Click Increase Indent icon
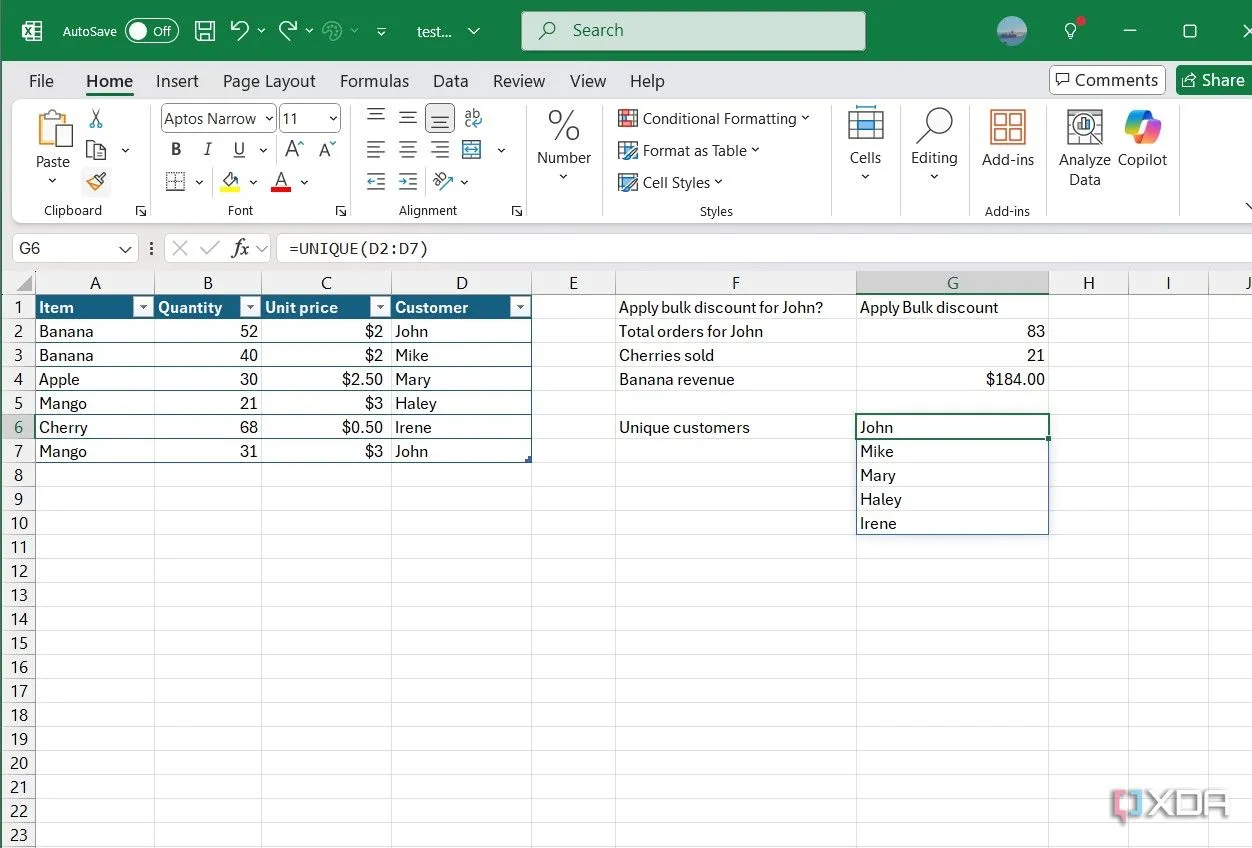1252x848 pixels. point(408,182)
